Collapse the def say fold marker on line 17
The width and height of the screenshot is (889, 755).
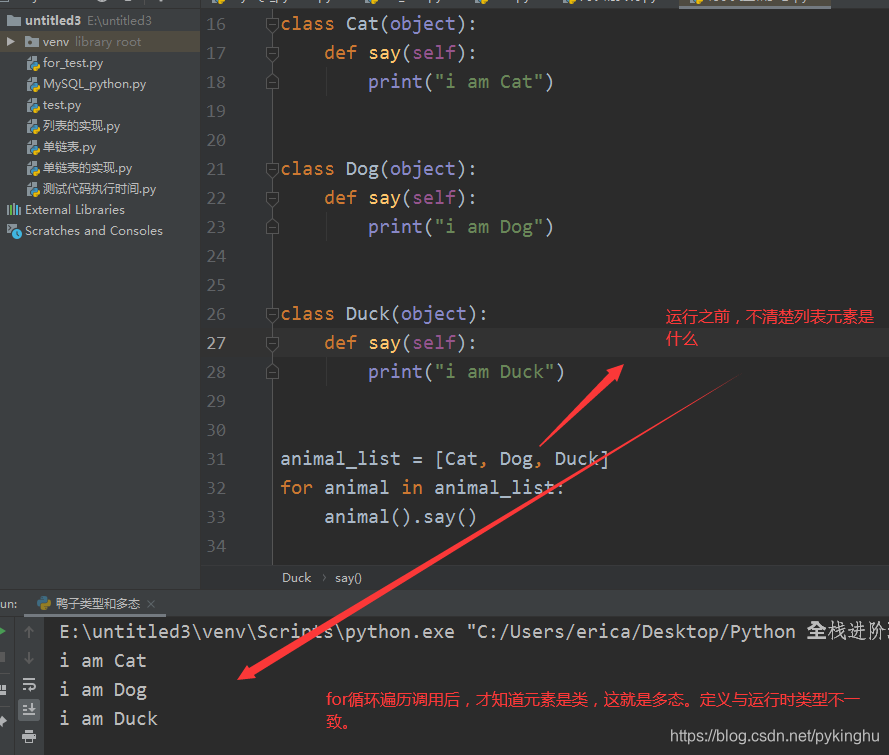tap(272, 53)
